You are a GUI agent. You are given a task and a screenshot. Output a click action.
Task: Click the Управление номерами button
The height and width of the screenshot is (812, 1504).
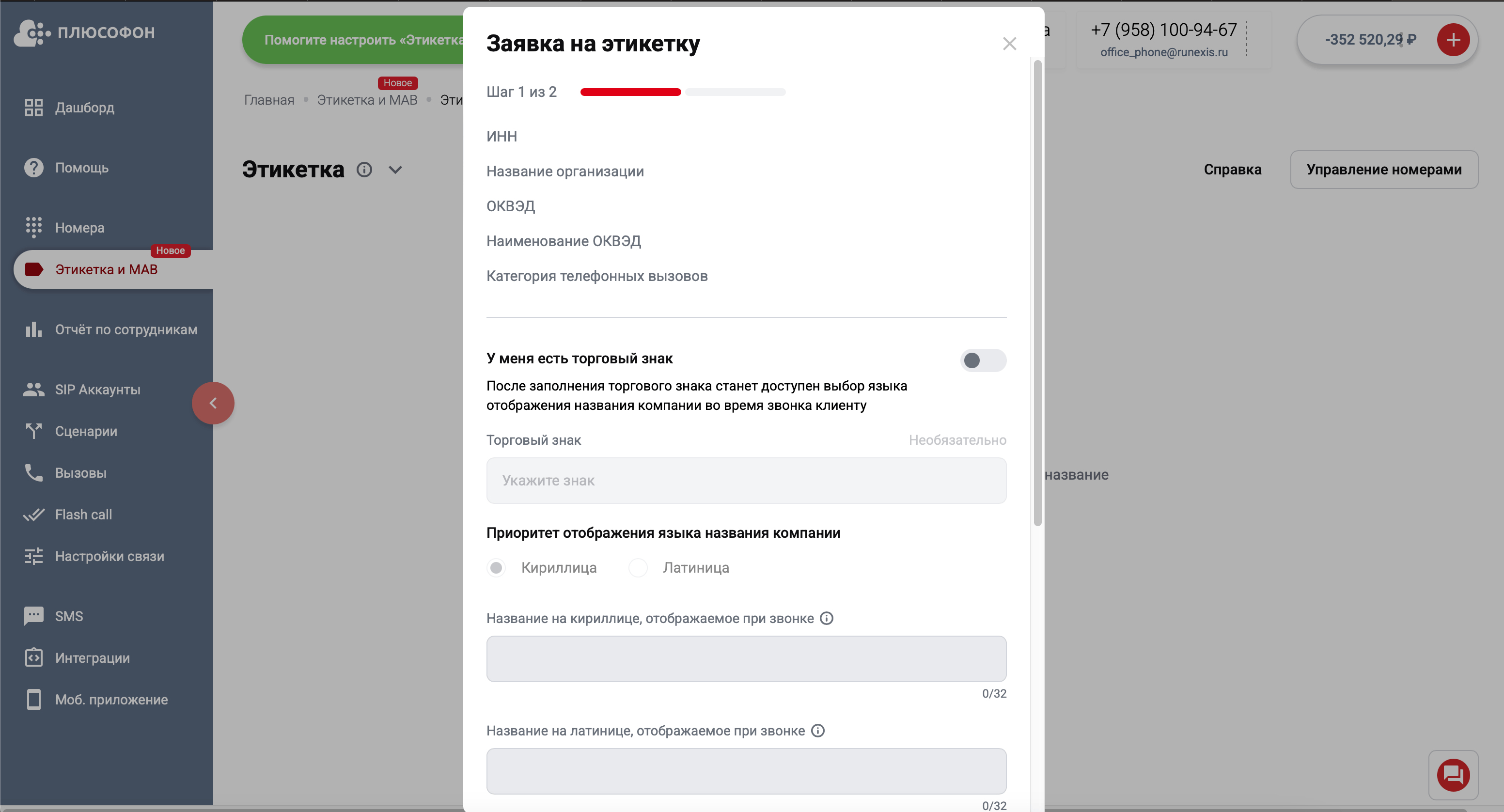pos(1384,169)
